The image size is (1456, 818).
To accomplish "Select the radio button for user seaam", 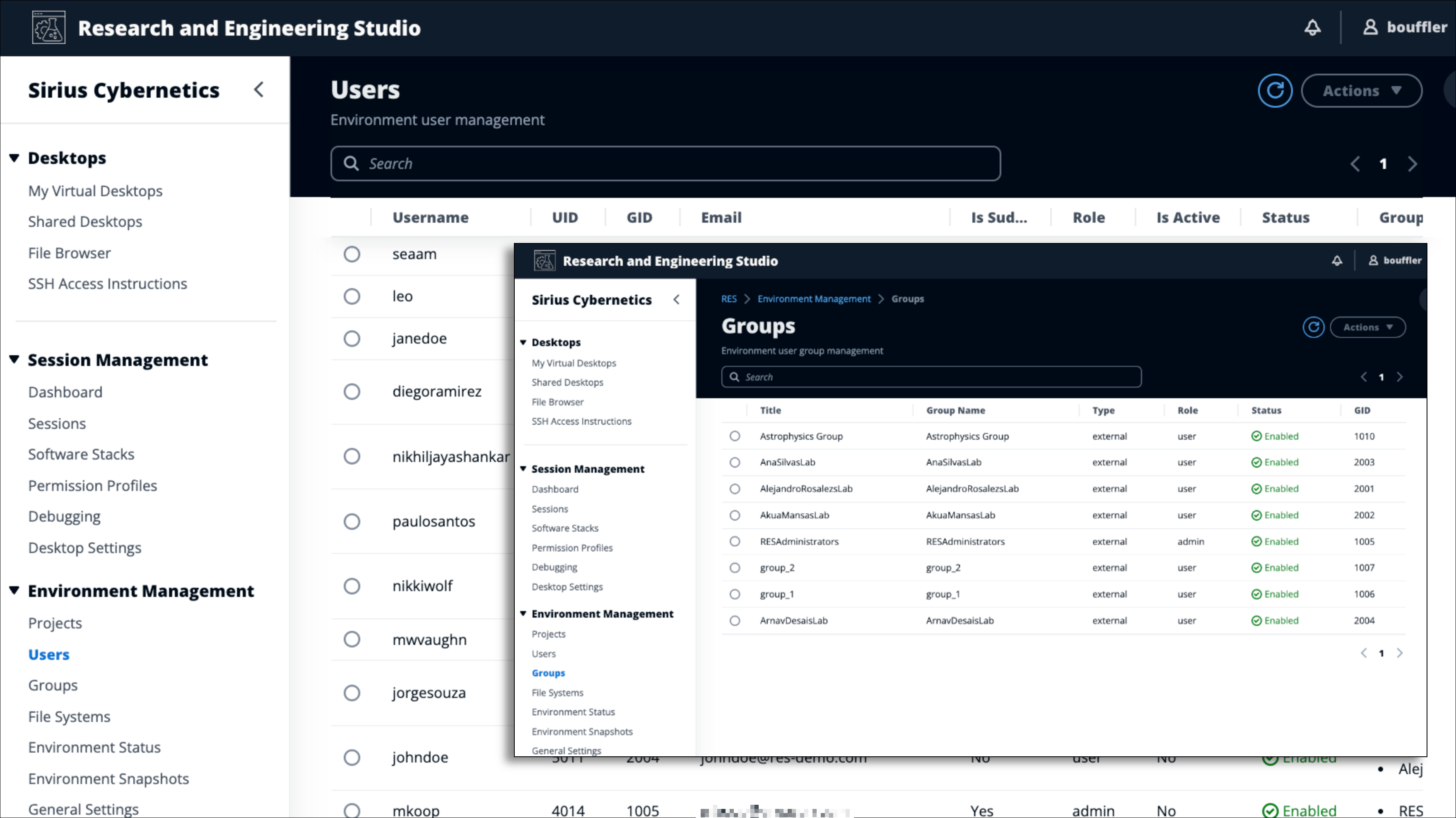I will click(x=352, y=254).
